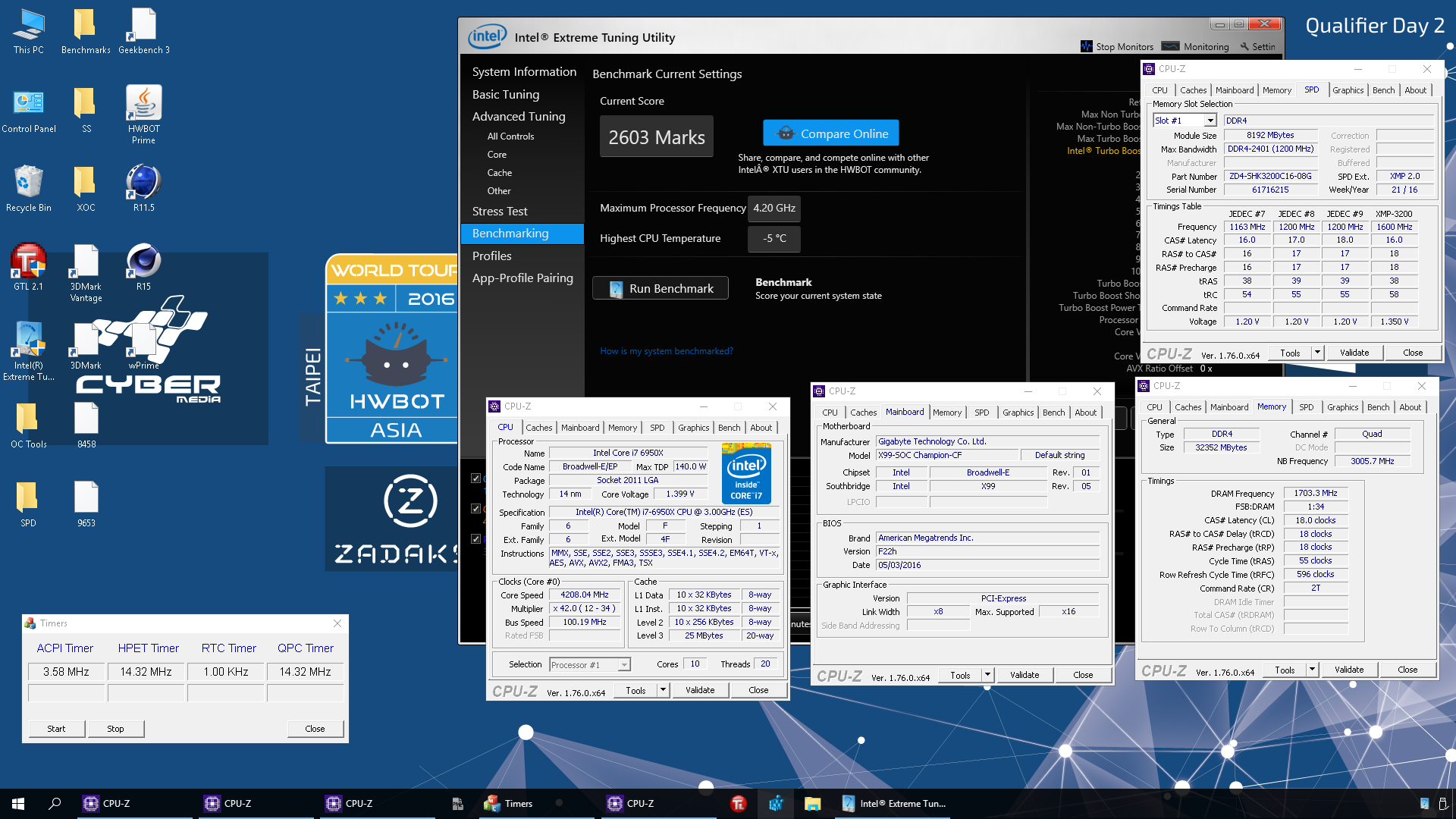Click Close button in CPU-Z SPD window

[x=1413, y=353]
